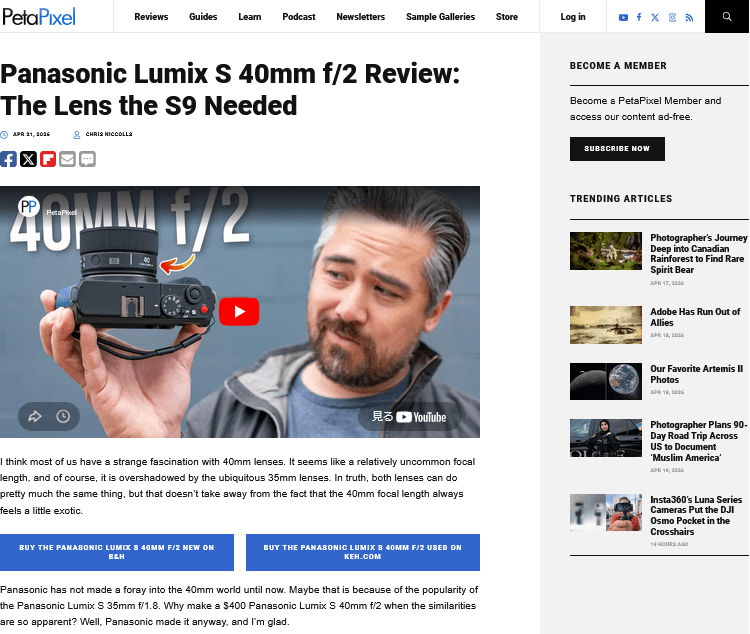Jump to comments using speech bubble icon
Image resolution: width=750 pixels, height=634 pixels.
[x=87, y=159]
